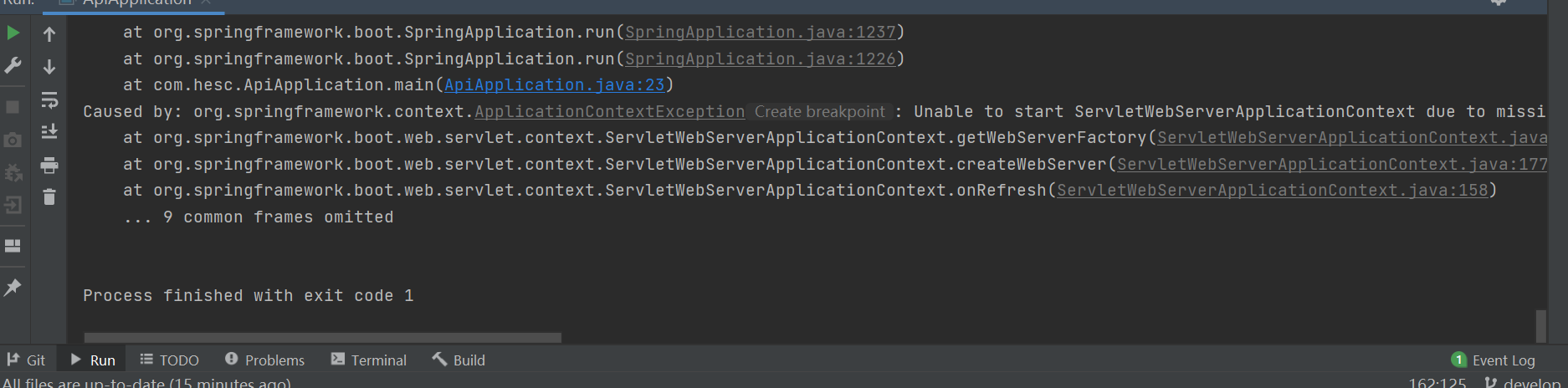1568x388 pixels.
Task: Open the develop git branch widget
Action: (1523, 382)
